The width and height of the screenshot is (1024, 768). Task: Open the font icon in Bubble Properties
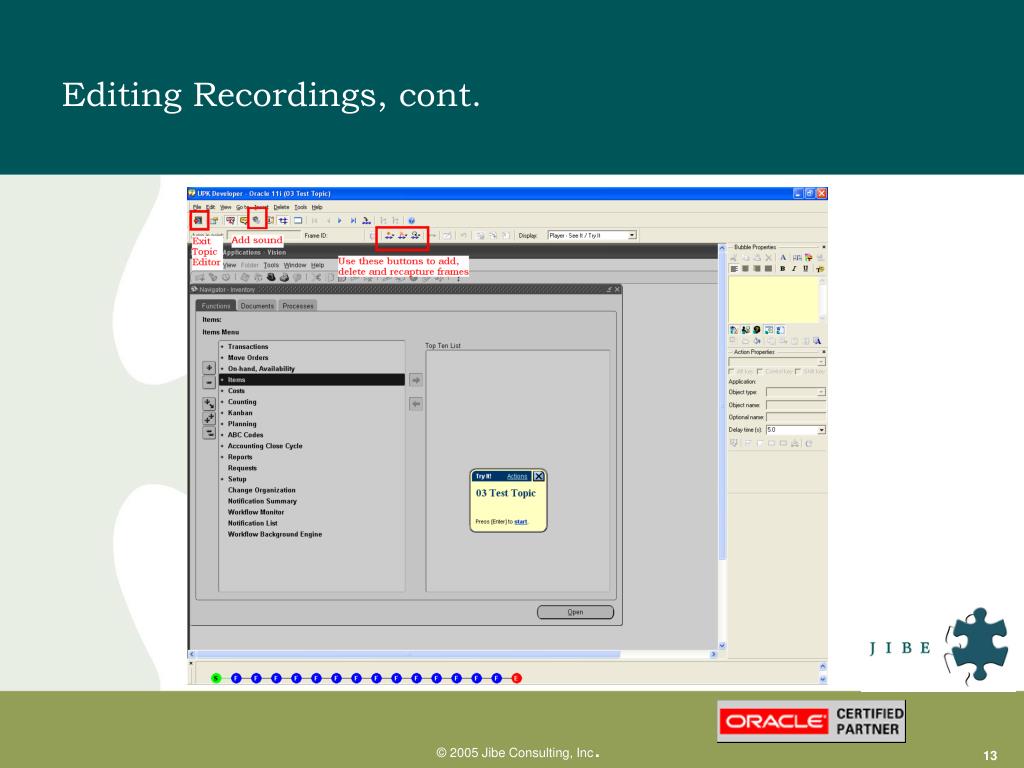783,257
